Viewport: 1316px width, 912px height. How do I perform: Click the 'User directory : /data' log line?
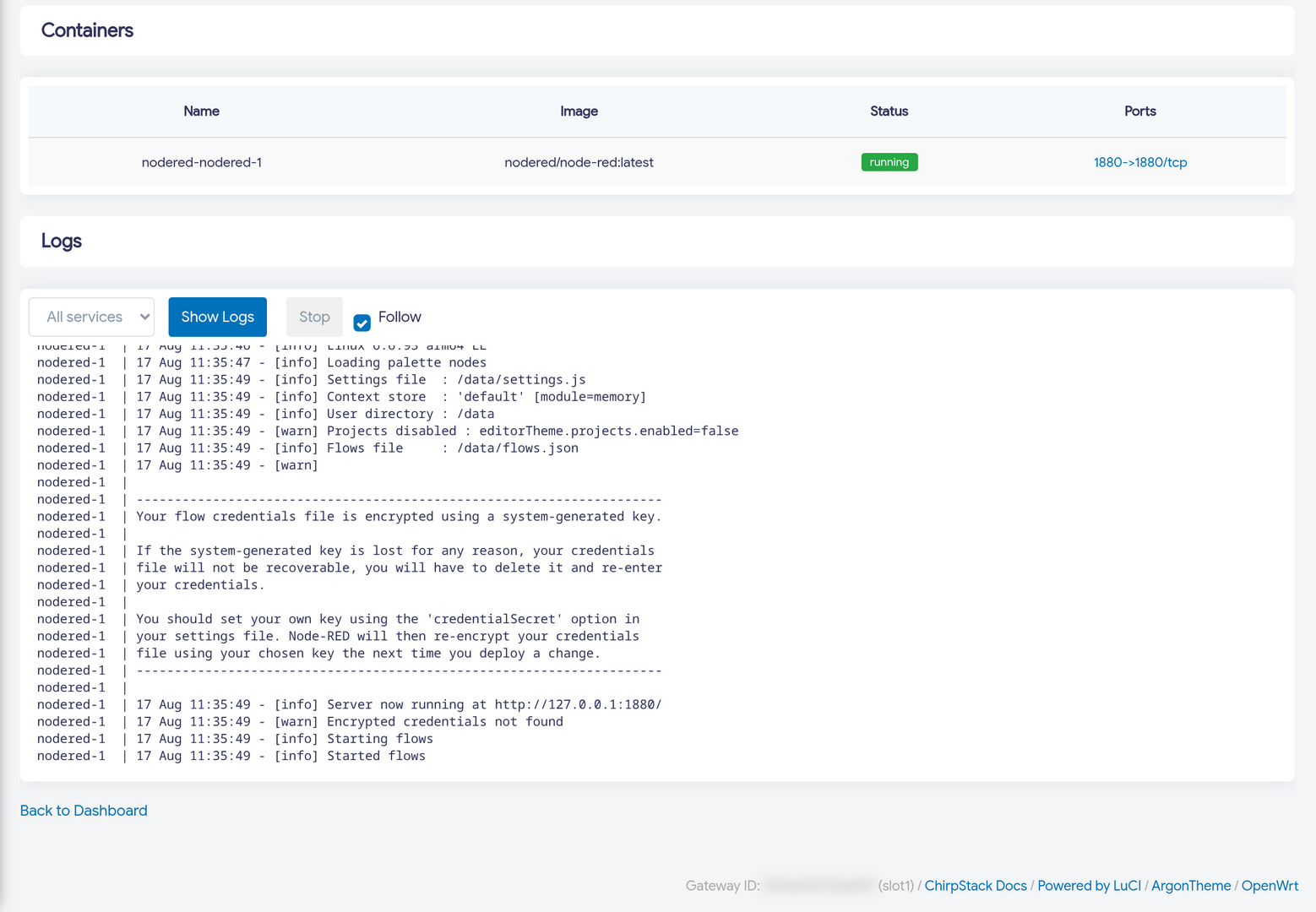(266, 414)
